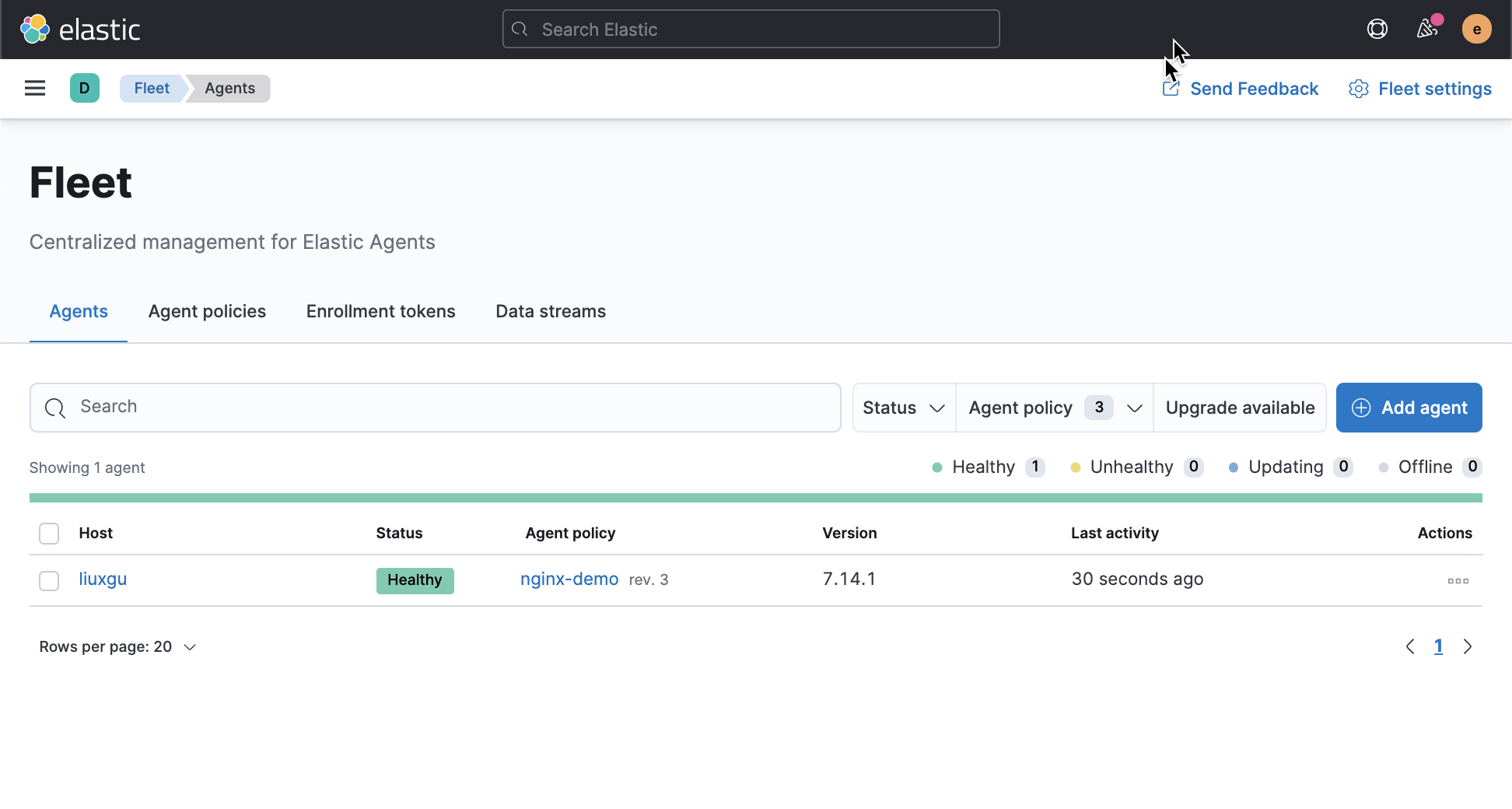Open the nginx-demo policy link
The image size is (1512, 809).
[569, 579]
